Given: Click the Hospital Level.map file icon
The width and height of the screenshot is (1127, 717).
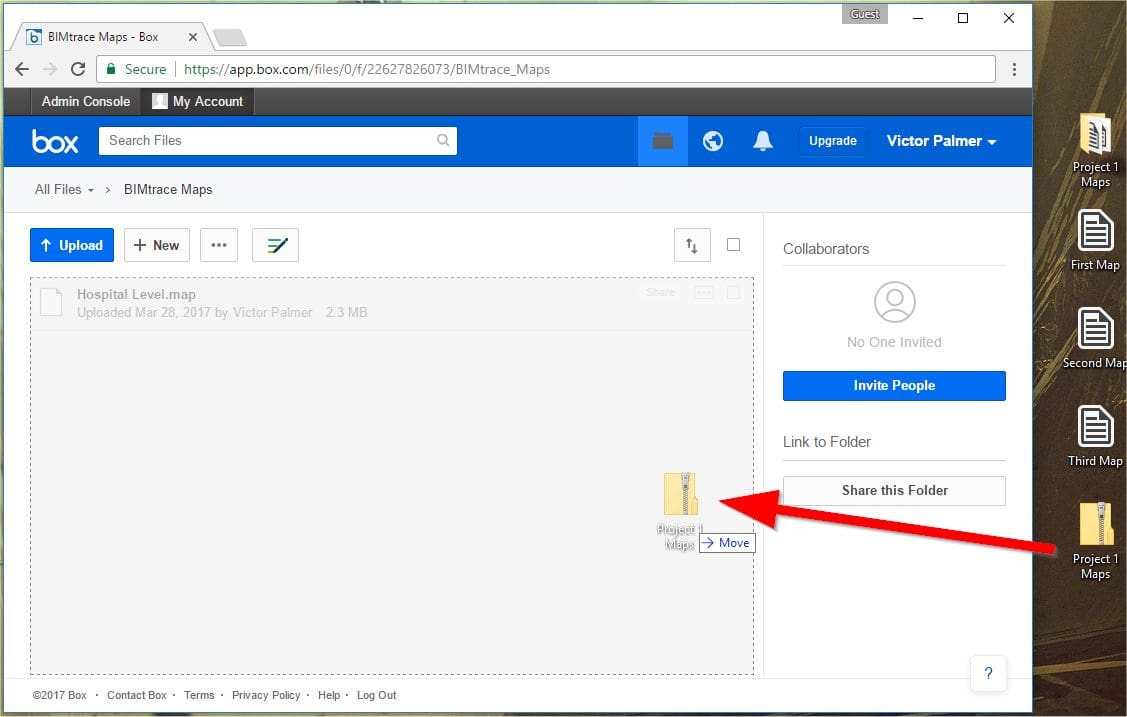Looking at the screenshot, I should 51,302.
